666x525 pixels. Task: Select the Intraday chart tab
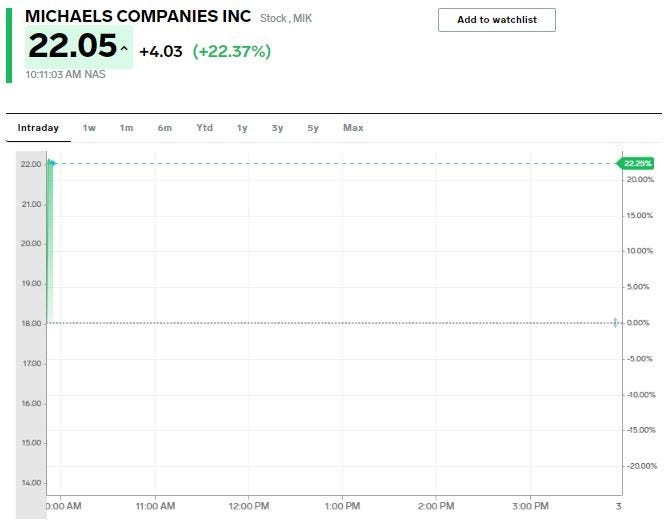[x=38, y=128]
